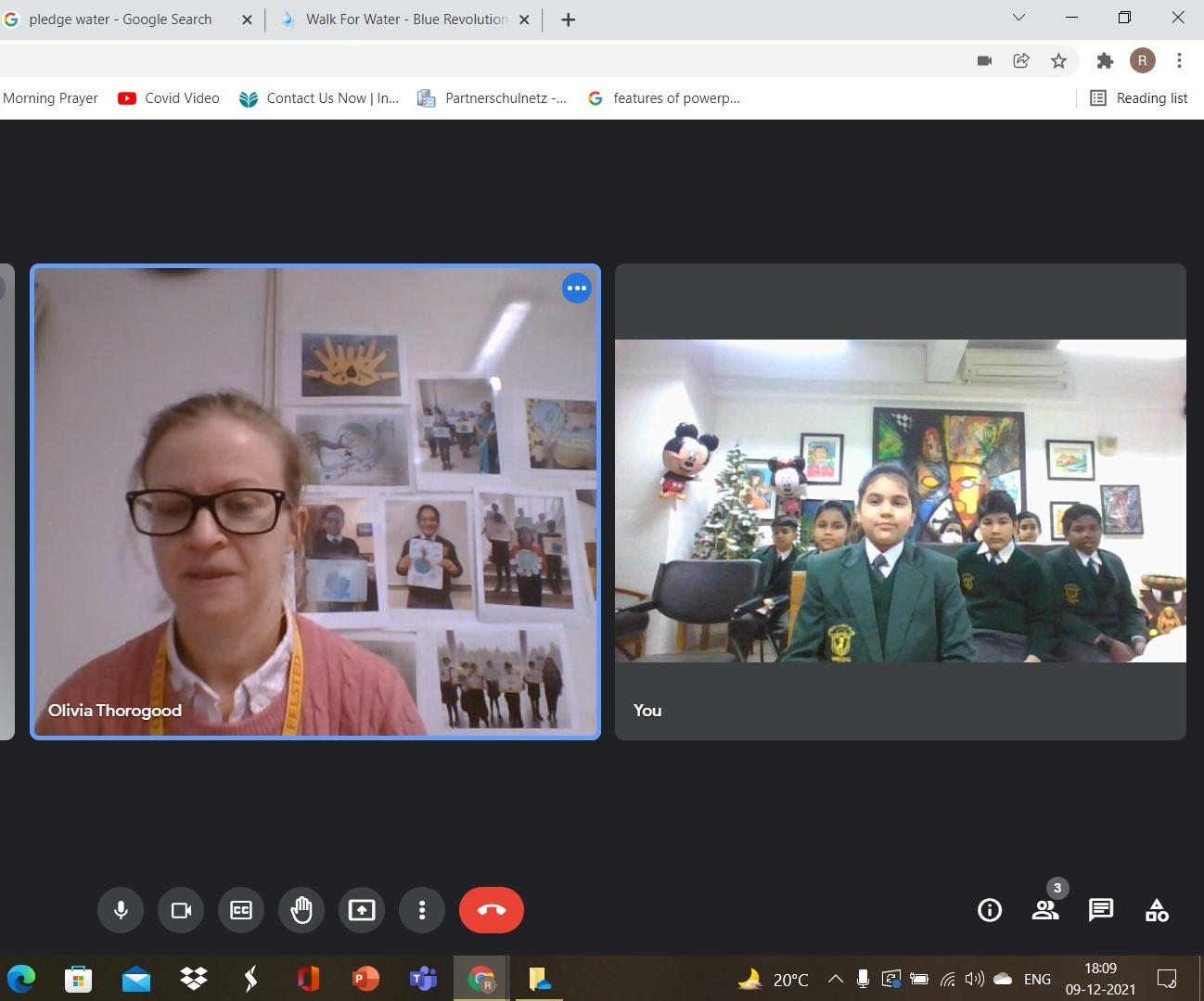Click the Present now screen share icon
This screenshot has height=1001, width=1204.
pos(362,910)
